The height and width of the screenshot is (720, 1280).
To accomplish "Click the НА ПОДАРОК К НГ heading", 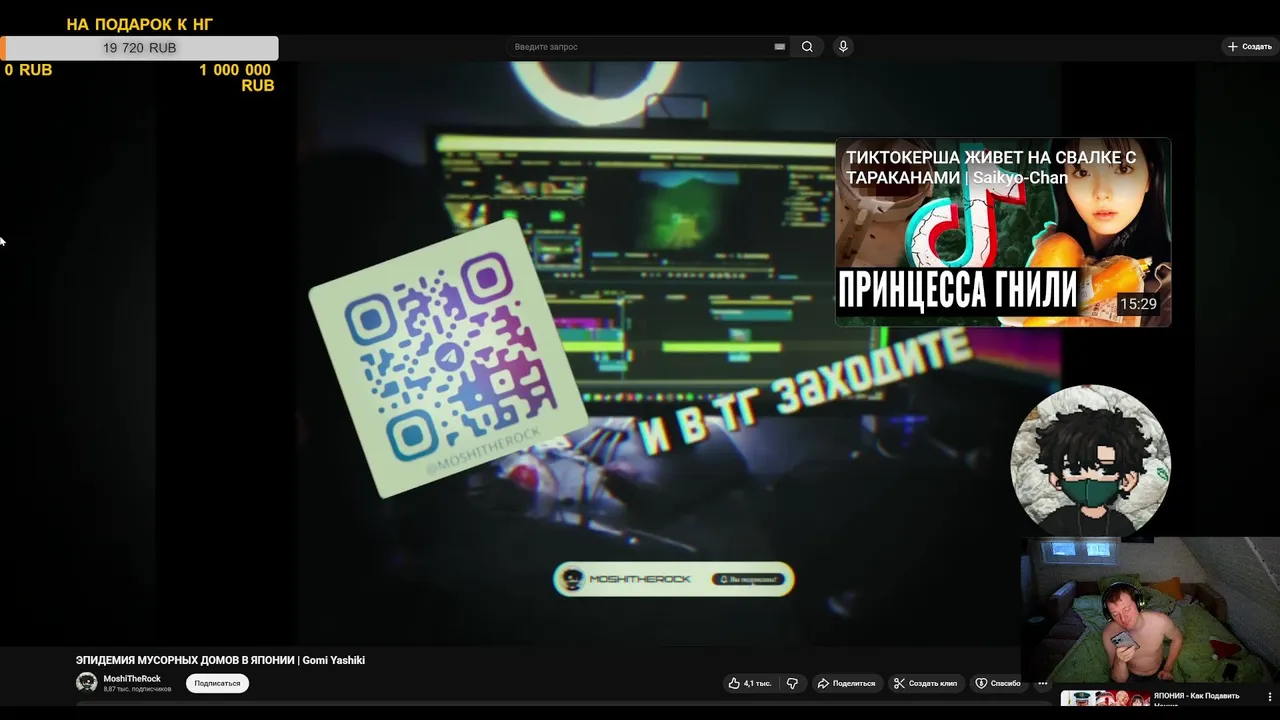I will (140, 24).
